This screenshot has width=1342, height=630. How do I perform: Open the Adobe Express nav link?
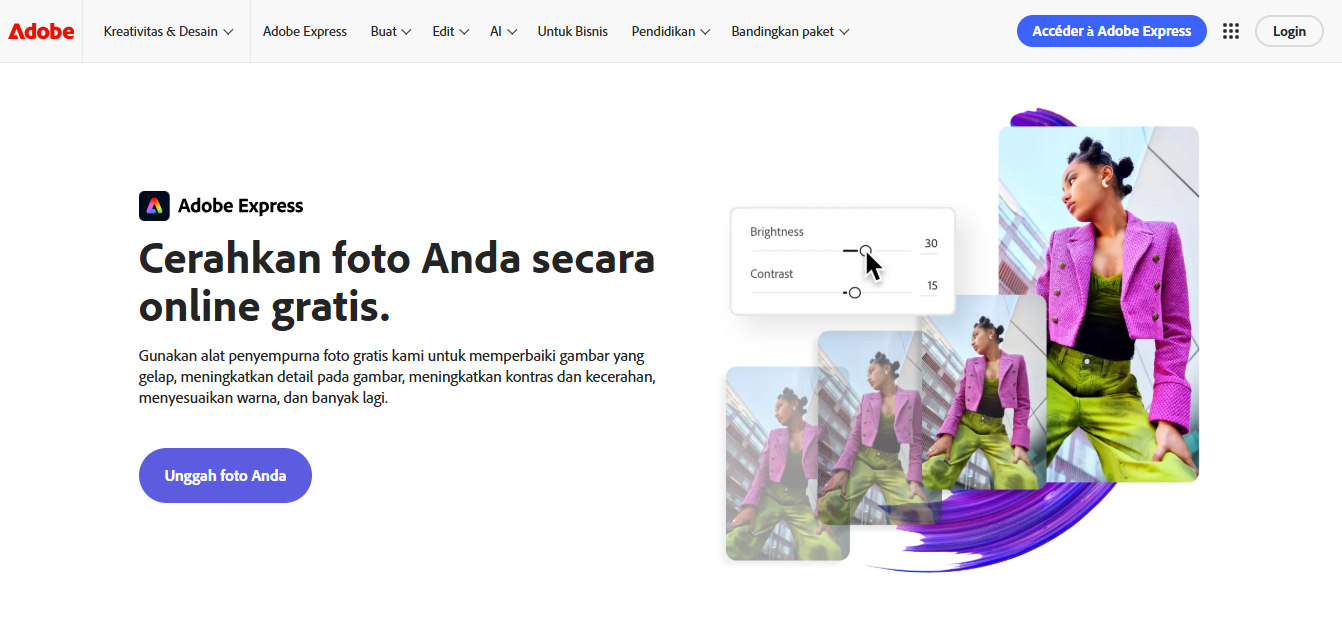[305, 31]
